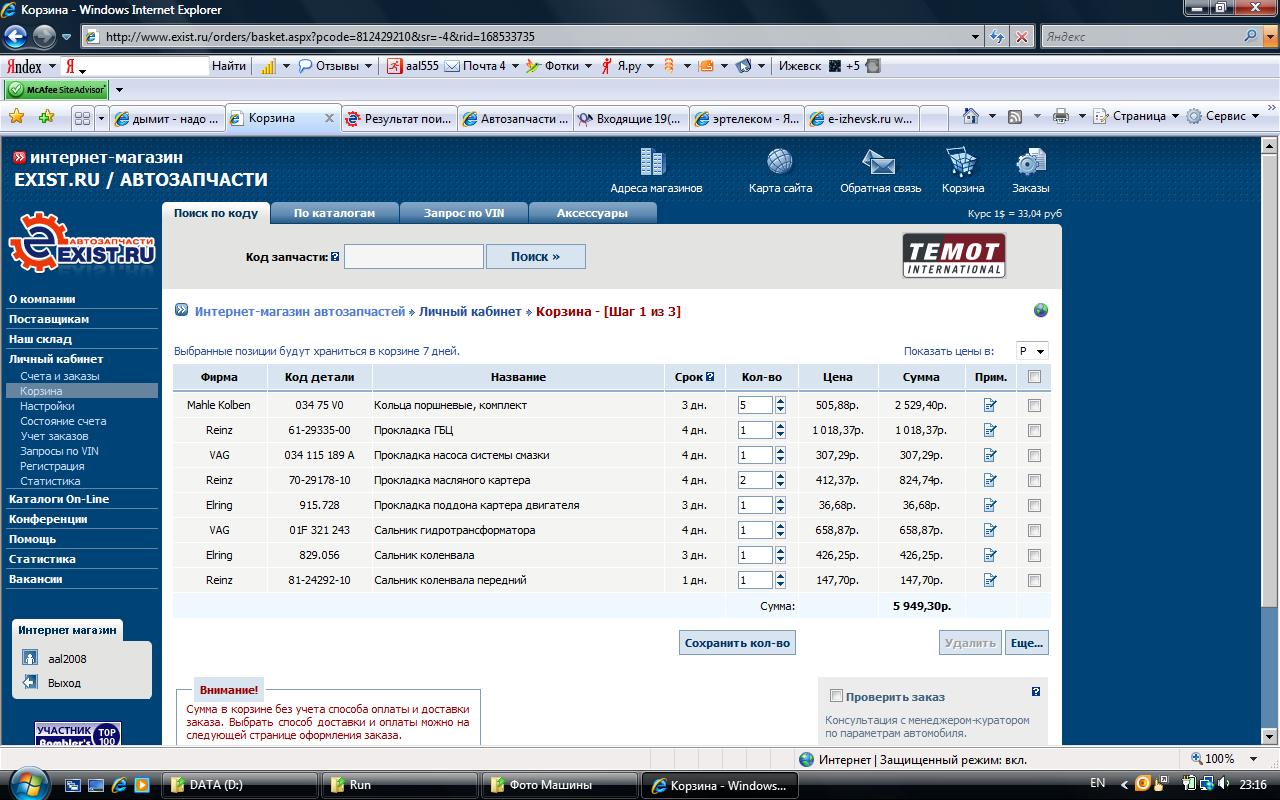Switch to Результат поиска browser tab
Viewport: 1280px width, 800px height.
[x=399, y=118]
